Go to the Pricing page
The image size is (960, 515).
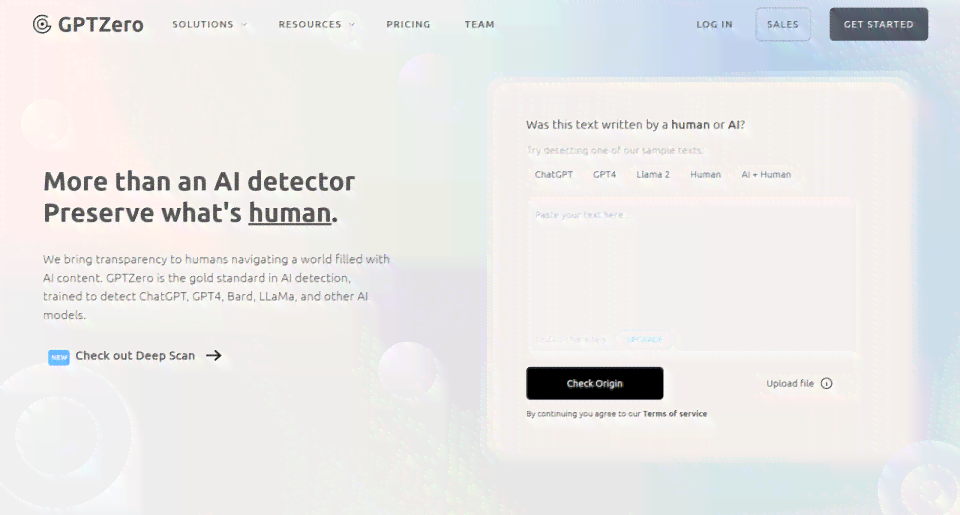(x=408, y=24)
